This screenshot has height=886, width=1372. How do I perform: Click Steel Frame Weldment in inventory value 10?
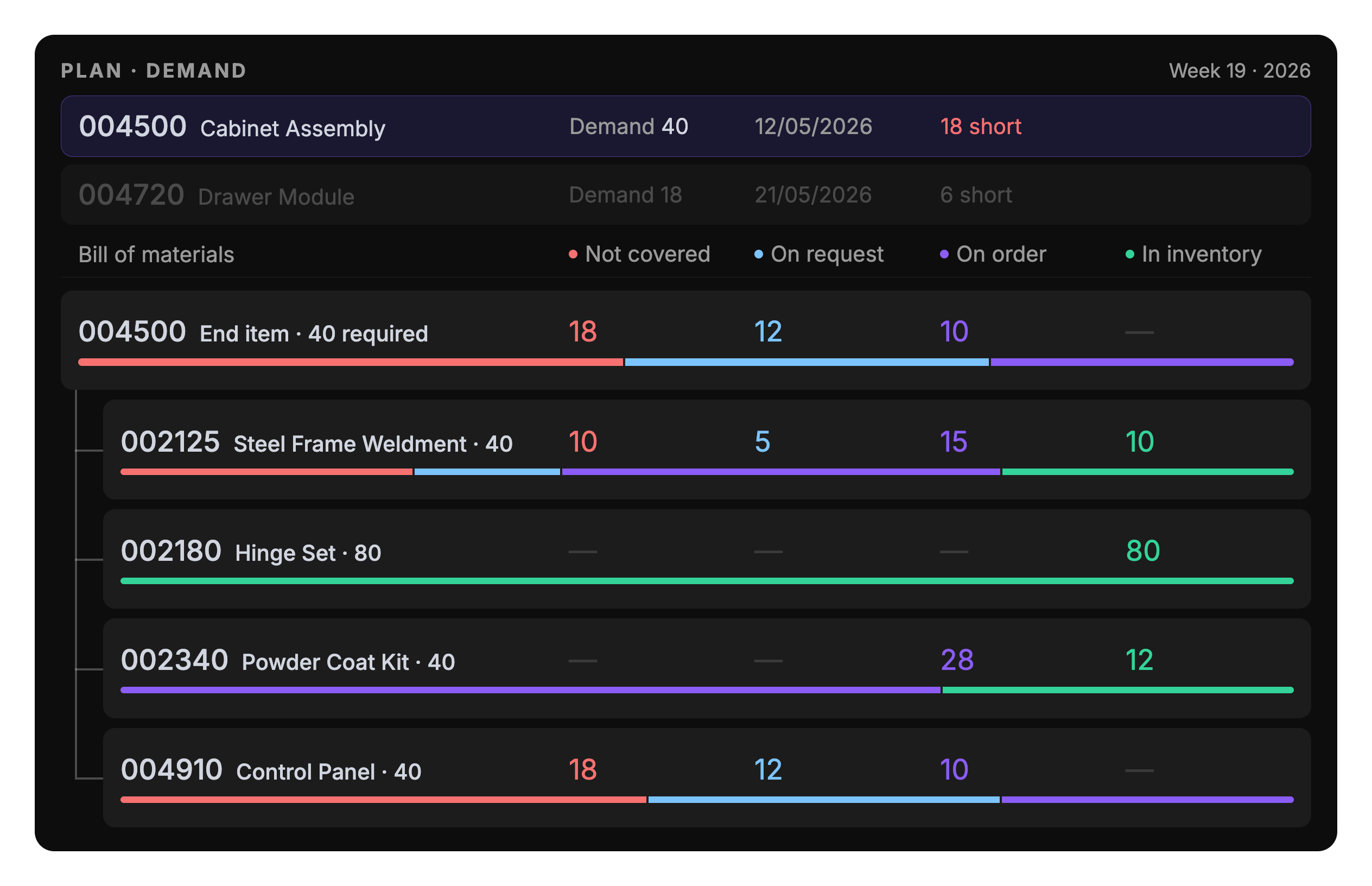pyautogui.click(x=1139, y=441)
